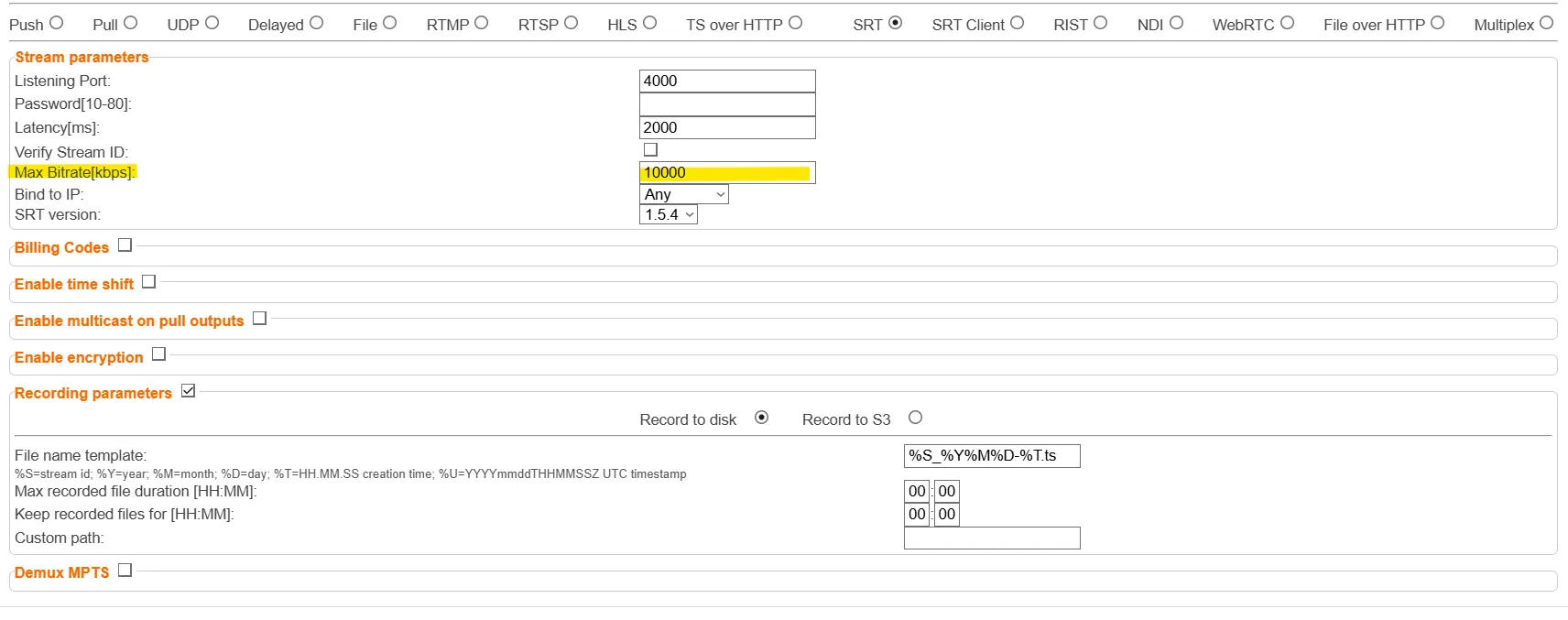Enable multicast on pull outputs checkbox
1568x620 pixels.
(x=259, y=319)
